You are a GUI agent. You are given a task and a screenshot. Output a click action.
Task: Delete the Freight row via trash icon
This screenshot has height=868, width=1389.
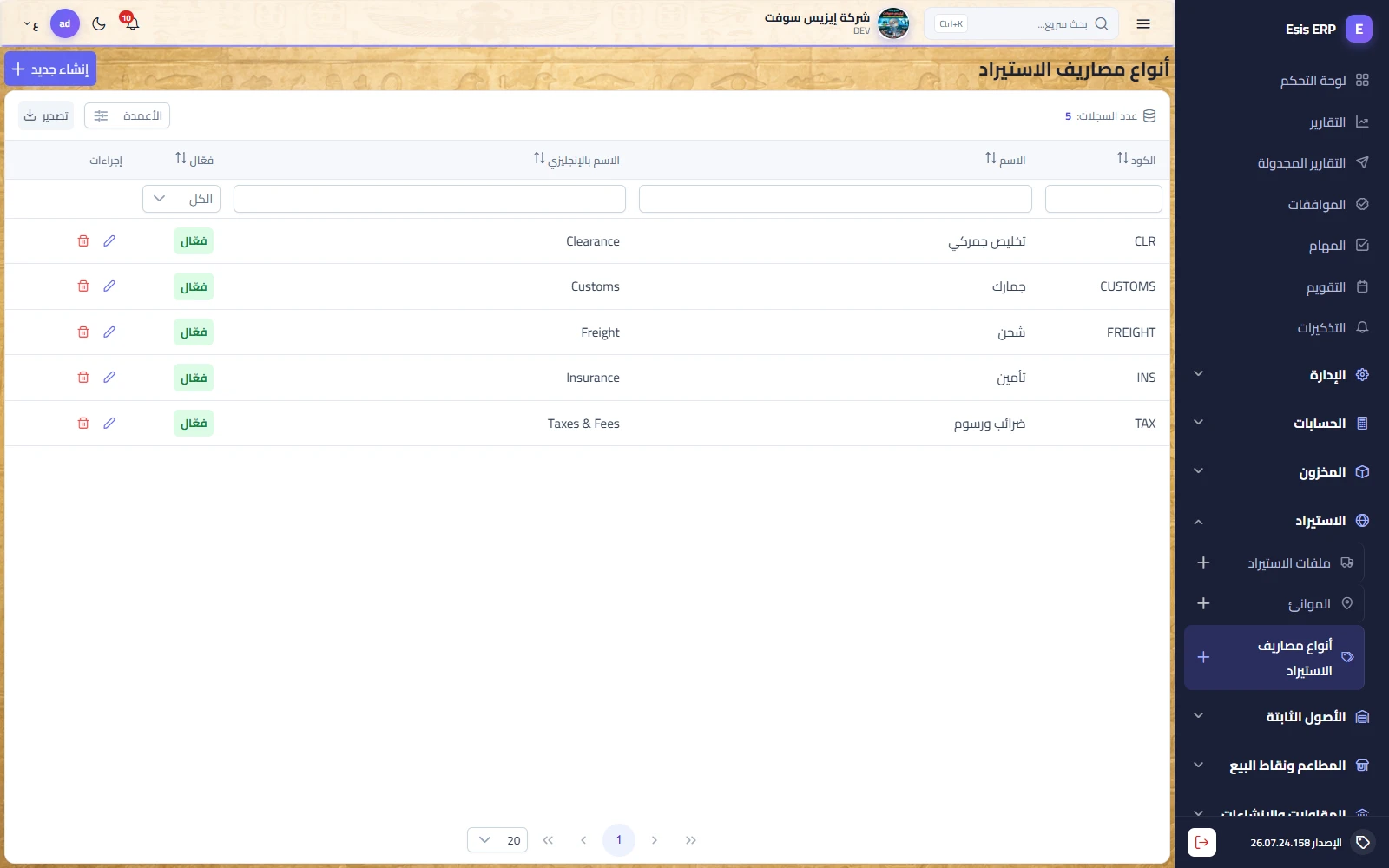(83, 332)
